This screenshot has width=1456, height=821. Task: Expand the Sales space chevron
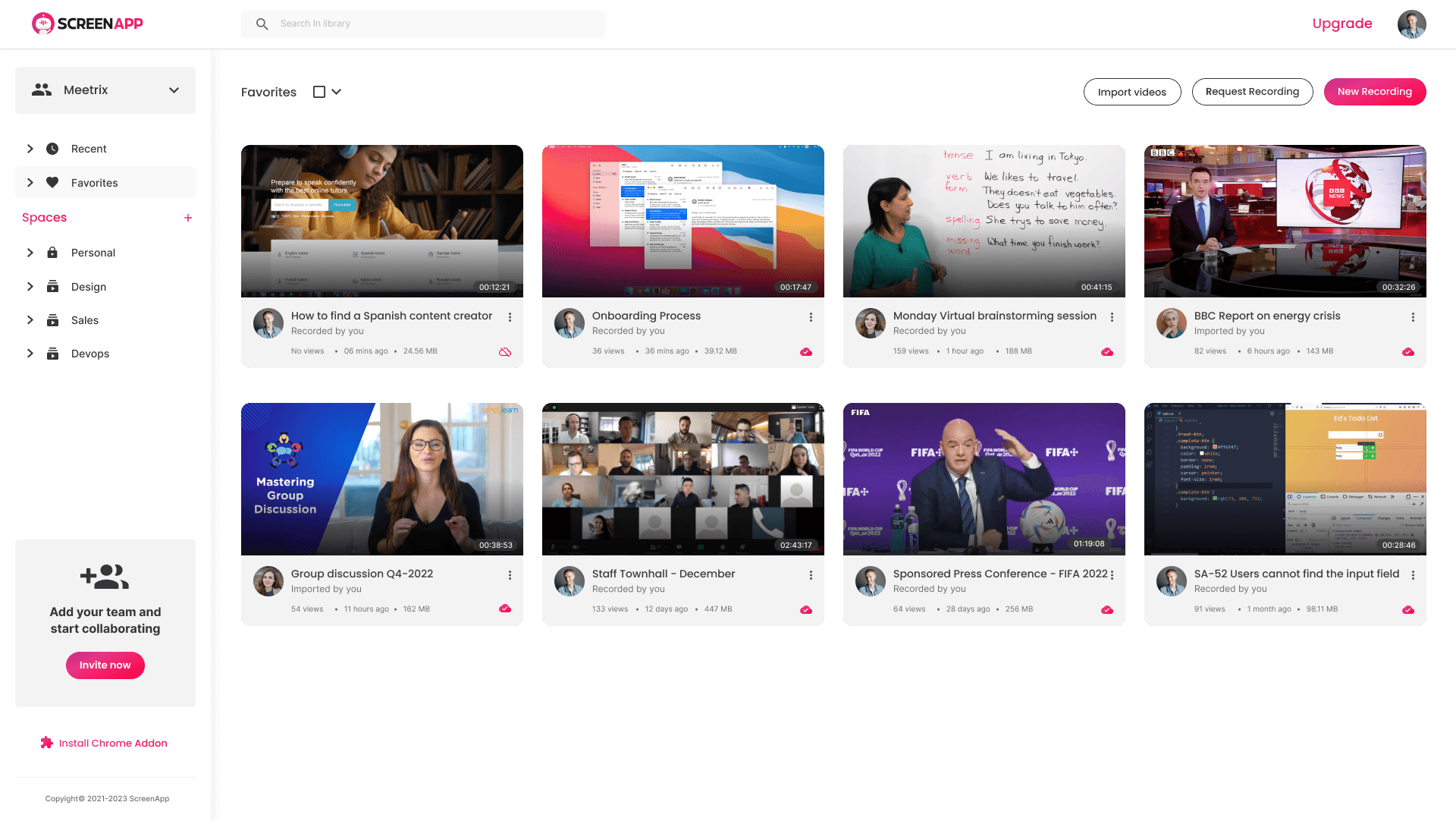tap(30, 319)
